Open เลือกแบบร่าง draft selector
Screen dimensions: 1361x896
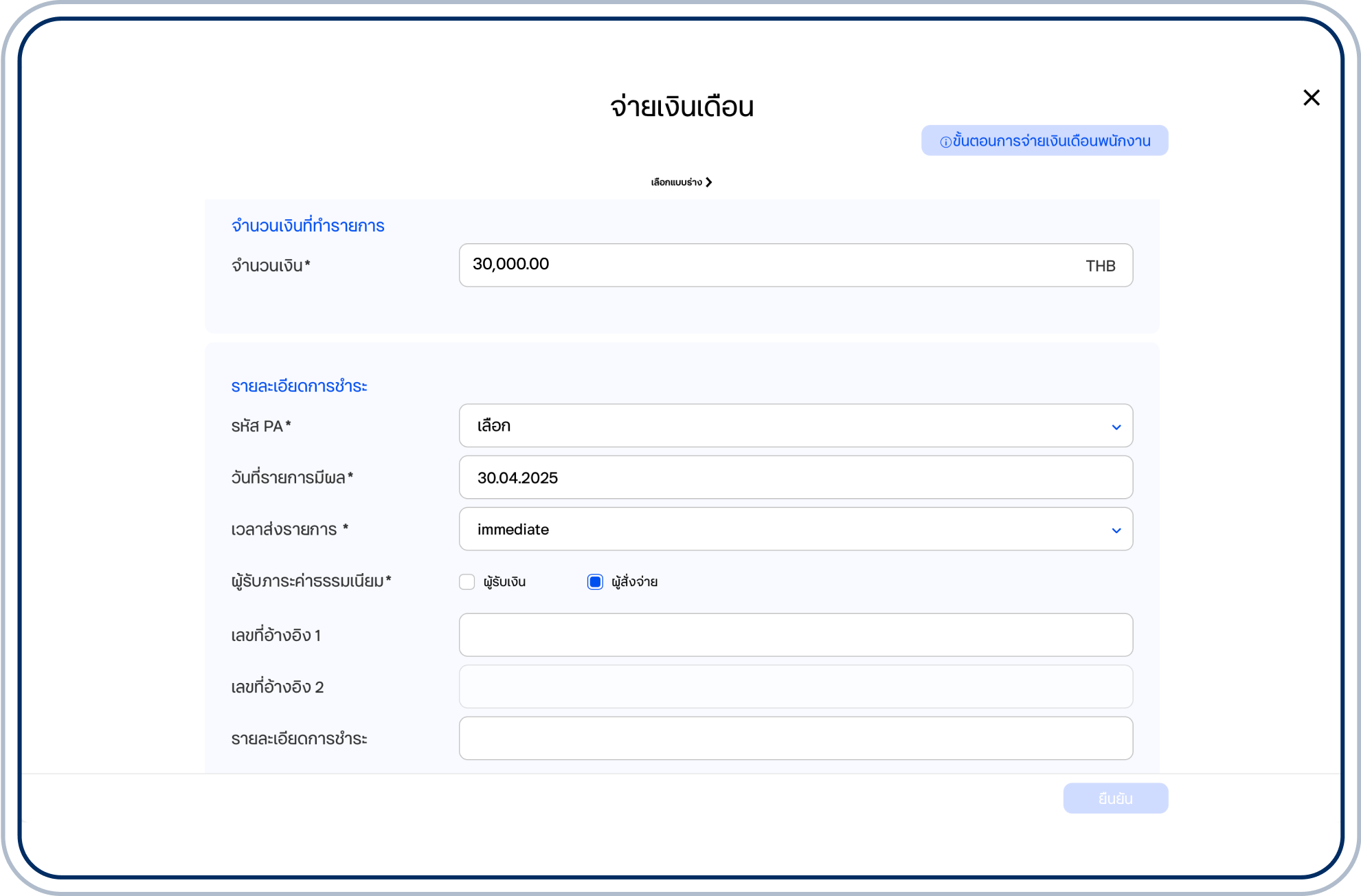point(677,182)
